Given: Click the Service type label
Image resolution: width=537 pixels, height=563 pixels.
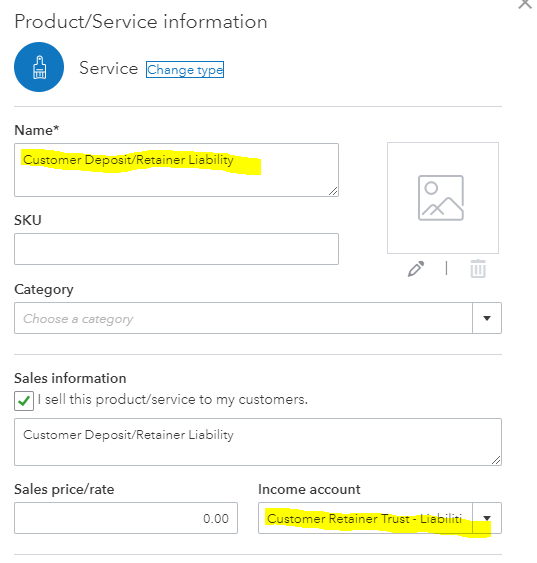Looking at the screenshot, I should (x=108, y=68).
